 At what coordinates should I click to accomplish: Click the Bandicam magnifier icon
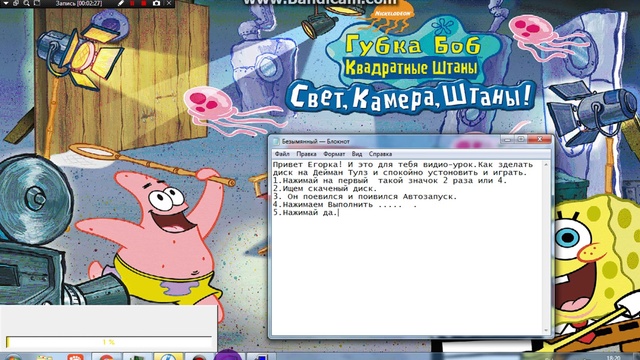(x=27, y=3)
